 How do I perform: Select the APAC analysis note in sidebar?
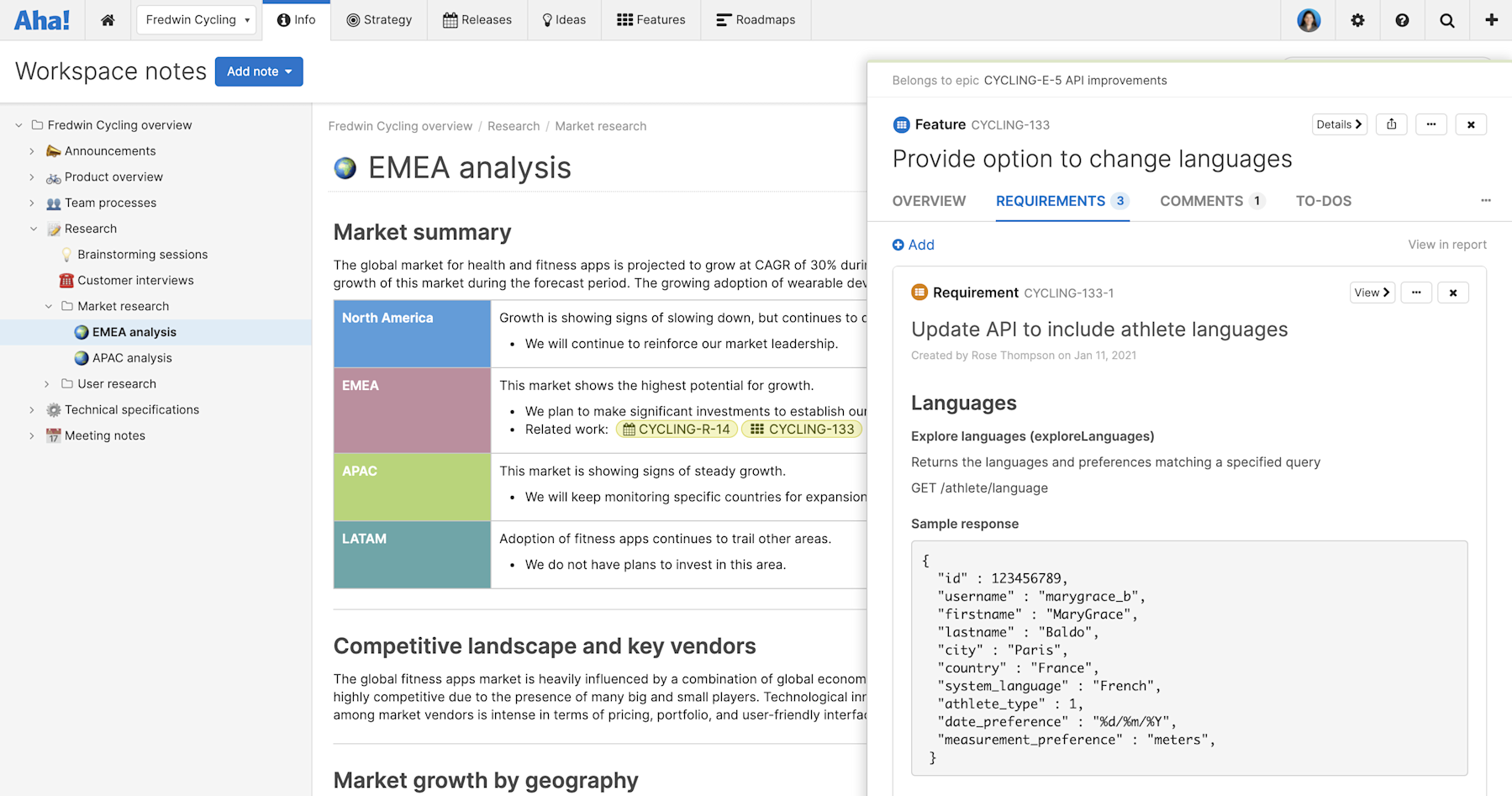pyautogui.click(x=131, y=357)
